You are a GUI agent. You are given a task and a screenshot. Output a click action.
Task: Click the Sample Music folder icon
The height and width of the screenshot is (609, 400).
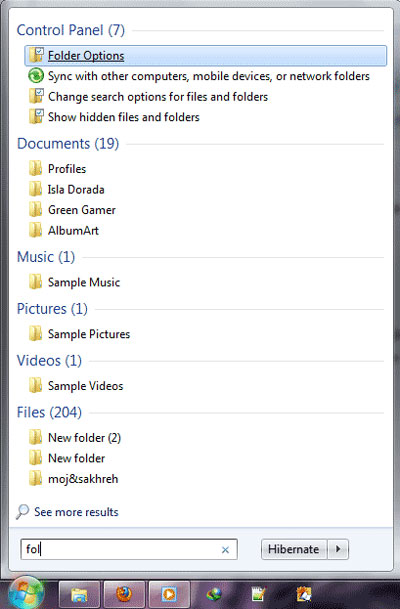(35, 282)
